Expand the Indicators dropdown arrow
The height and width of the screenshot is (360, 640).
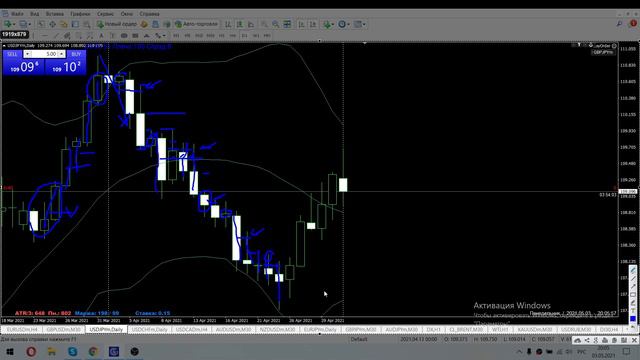[x=333, y=24]
